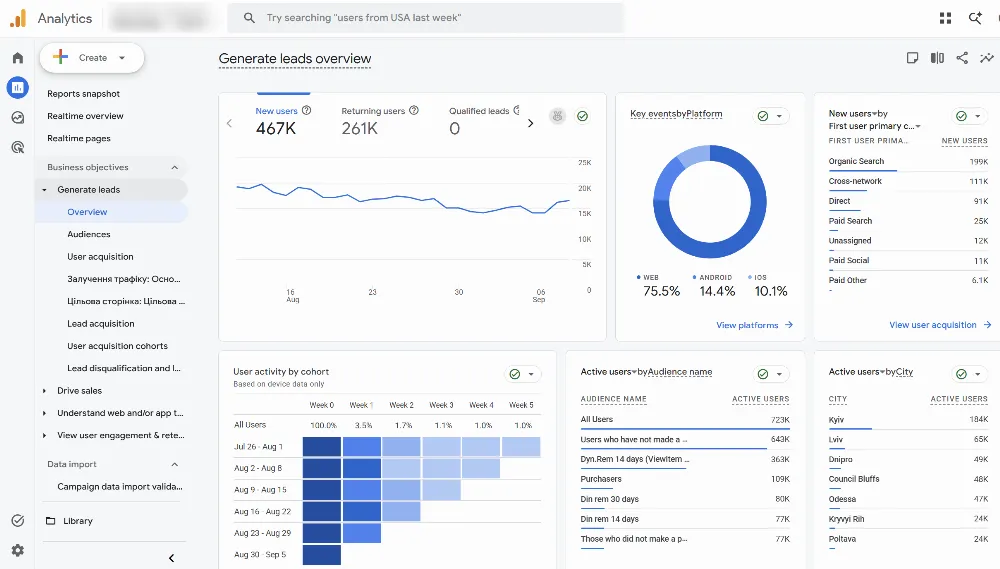Click the insights sparkle search icon
Screen dimensions: 1000x569
pyautogui.click(x=975, y=18)
